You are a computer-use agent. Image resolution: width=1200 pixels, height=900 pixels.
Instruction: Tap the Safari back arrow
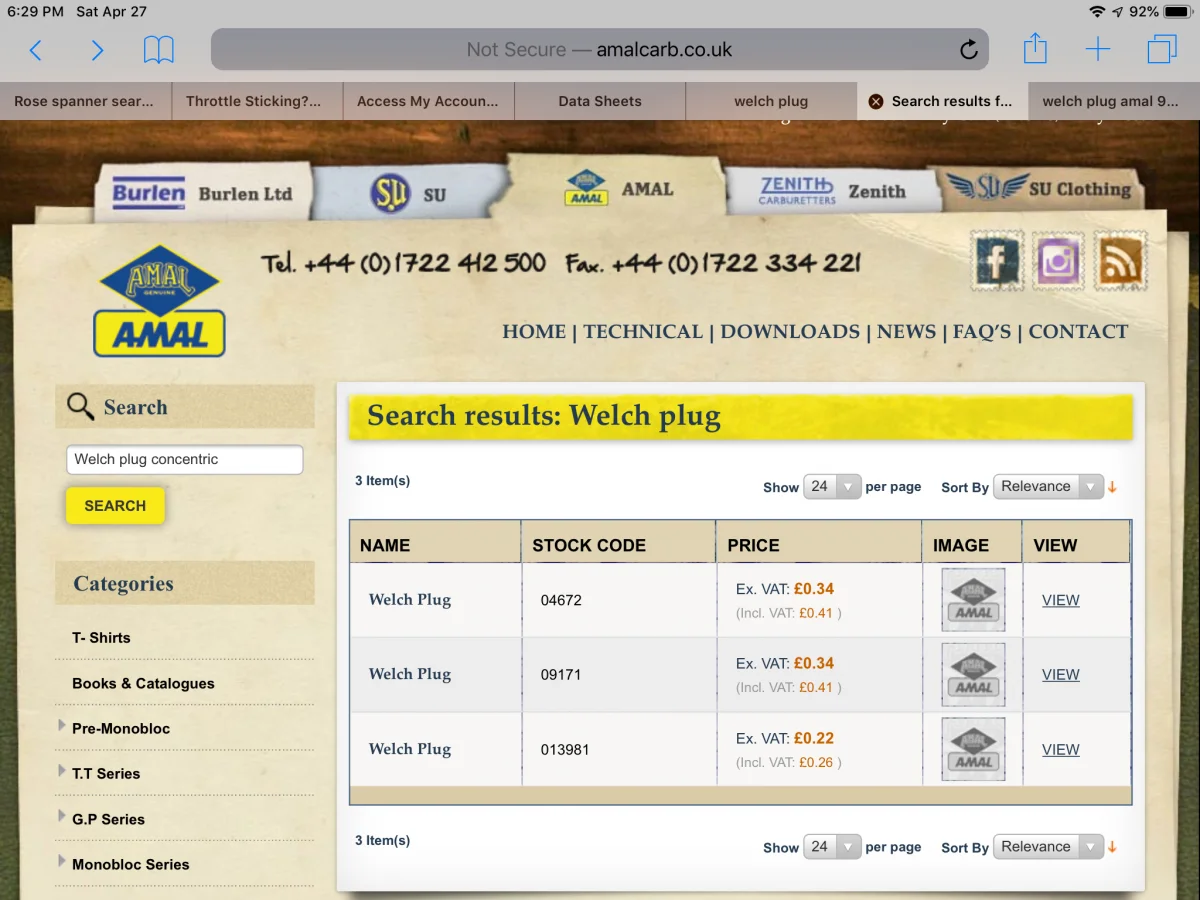36,50
